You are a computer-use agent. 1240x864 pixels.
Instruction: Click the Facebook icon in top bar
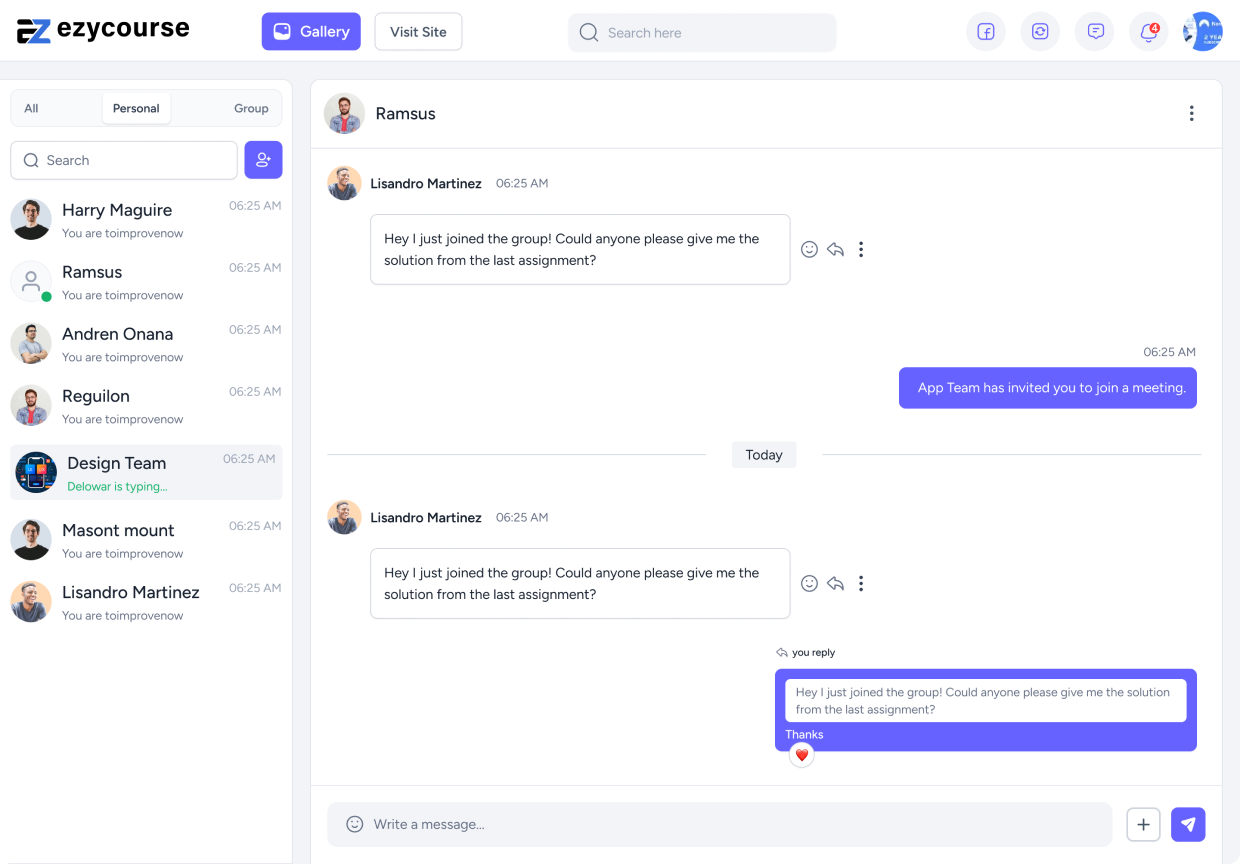(x=985, y=32)
